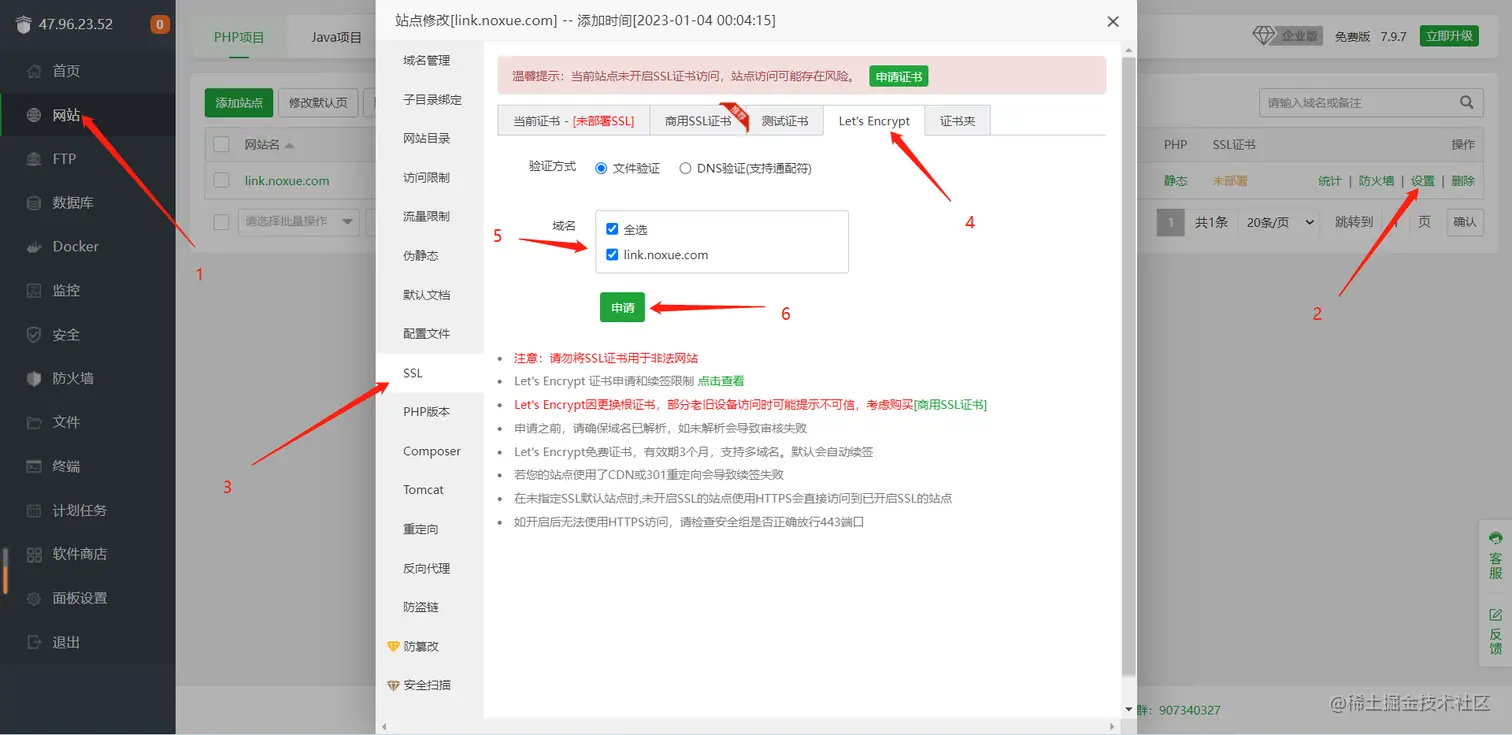Open 配置文件 in dialog menu

(429, 334)
